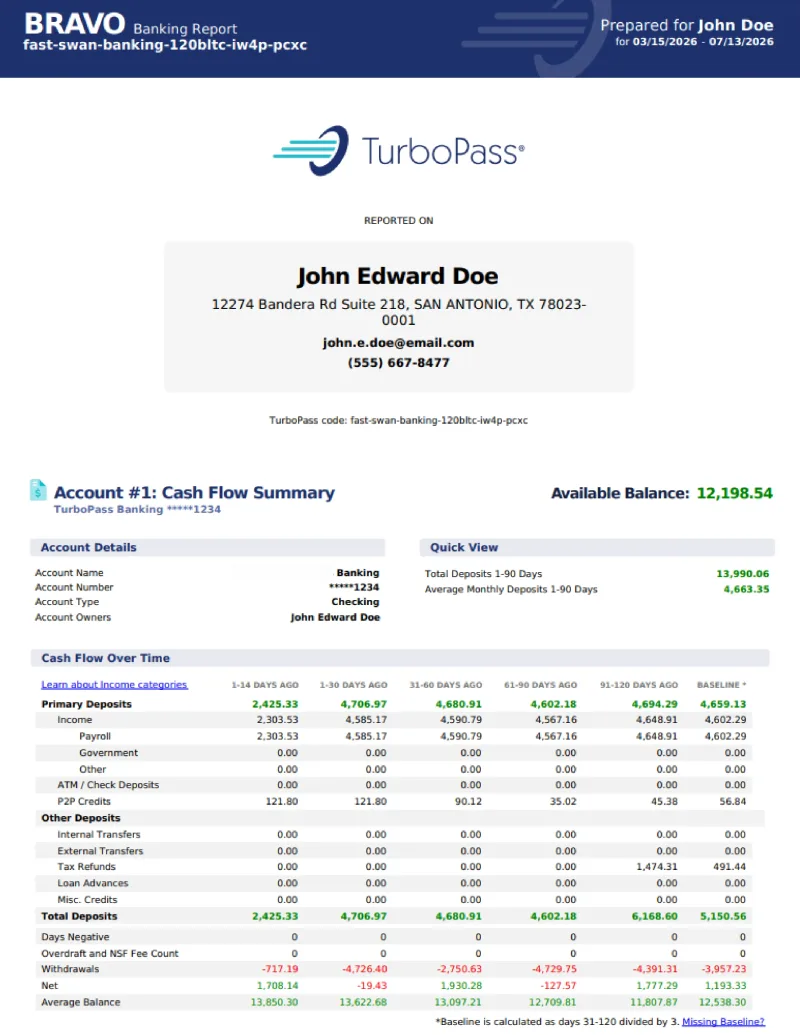
Task: Click the 91-120 DAYS AGO column header
Action: pyautogui.click(x=638, y=685)
